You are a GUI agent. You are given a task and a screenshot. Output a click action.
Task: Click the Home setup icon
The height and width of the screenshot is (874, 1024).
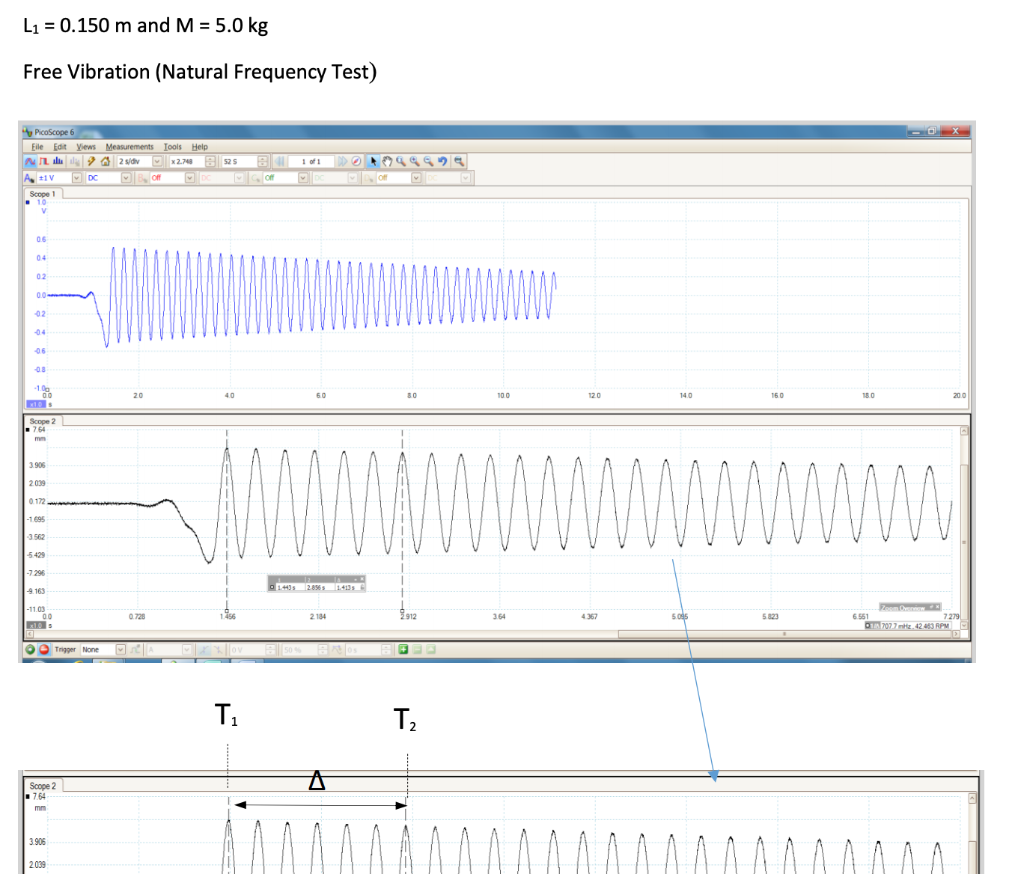[103, 161]
